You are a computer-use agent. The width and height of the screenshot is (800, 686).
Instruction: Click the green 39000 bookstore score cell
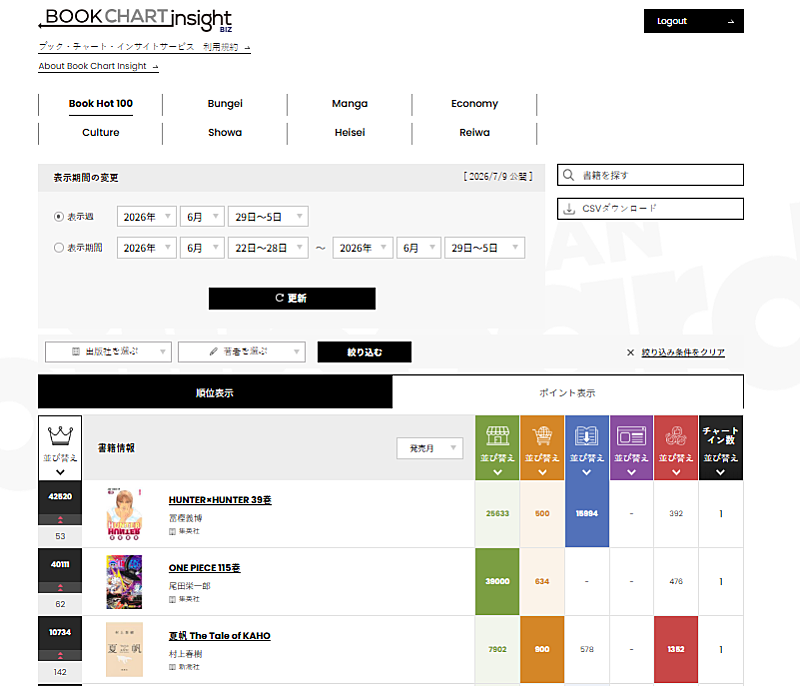[497, 581]
